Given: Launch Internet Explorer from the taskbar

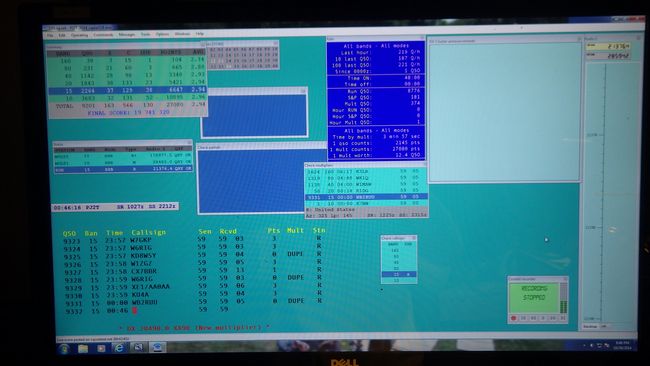Looking at the screenshot, I should (119, 348).
